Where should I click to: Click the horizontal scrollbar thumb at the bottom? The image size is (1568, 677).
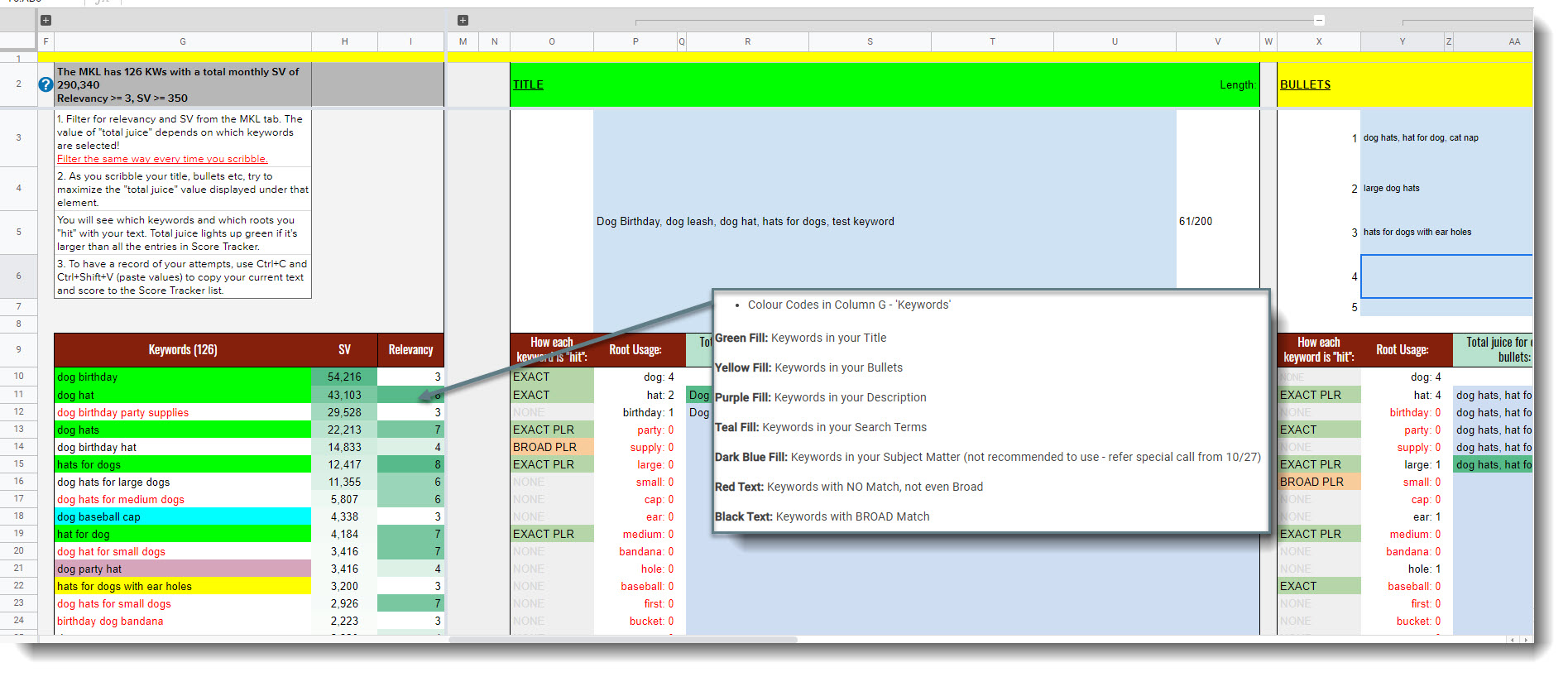(x=622, y=640)
